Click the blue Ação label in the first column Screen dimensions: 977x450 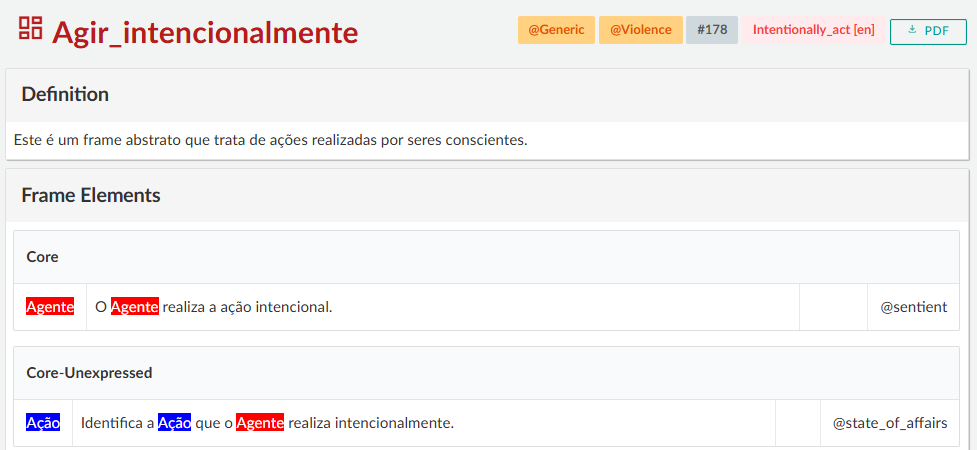[43, 423]
